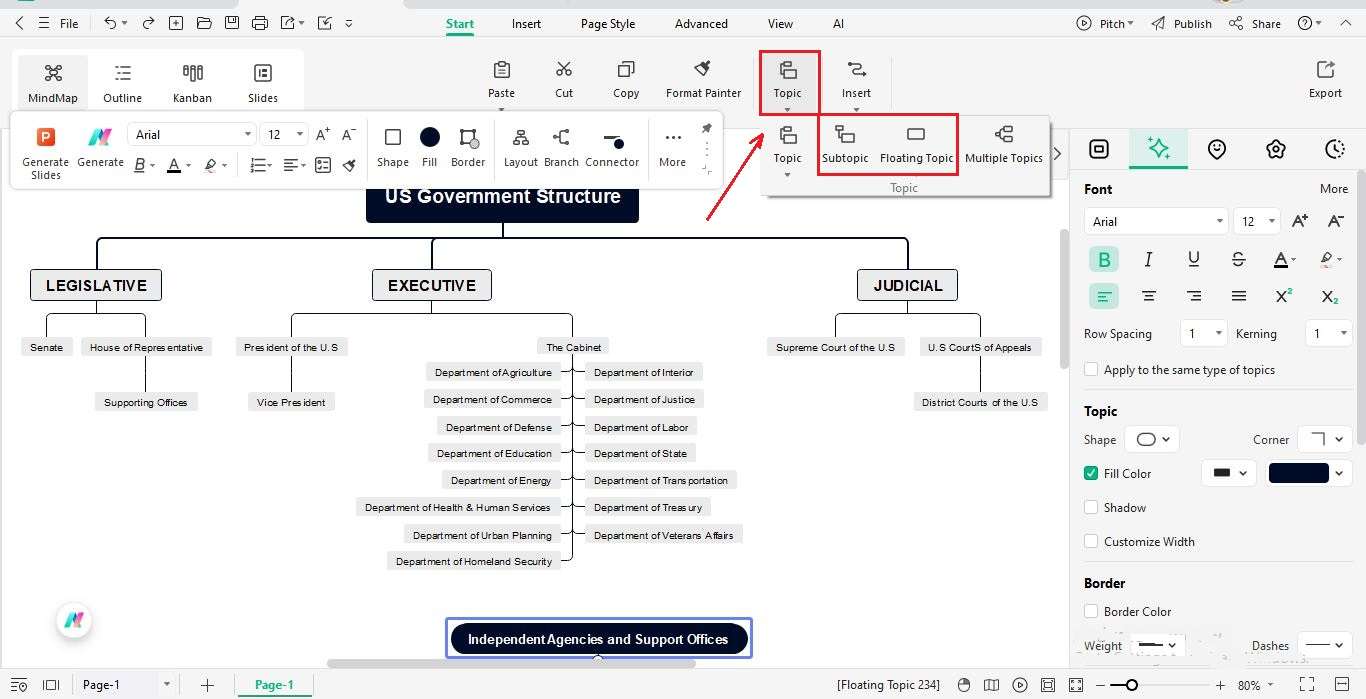
Task: Switch to Kanban view
Action: pos(192,80)
